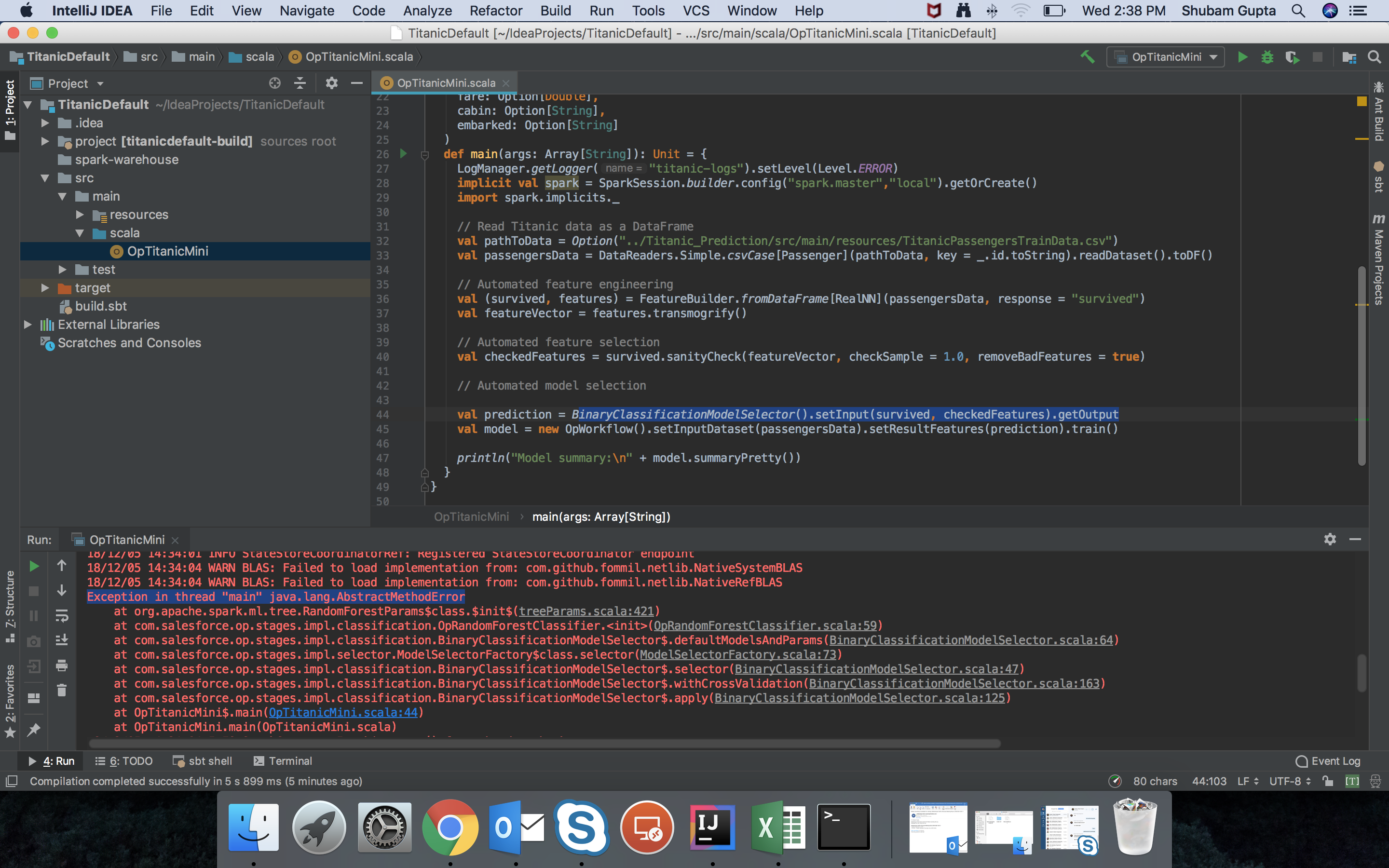Image resolution: width=1389 pixels, height=868 pixels.
Task: Start the debugger with the bug icon
Action: click(x=1267, y=57)
